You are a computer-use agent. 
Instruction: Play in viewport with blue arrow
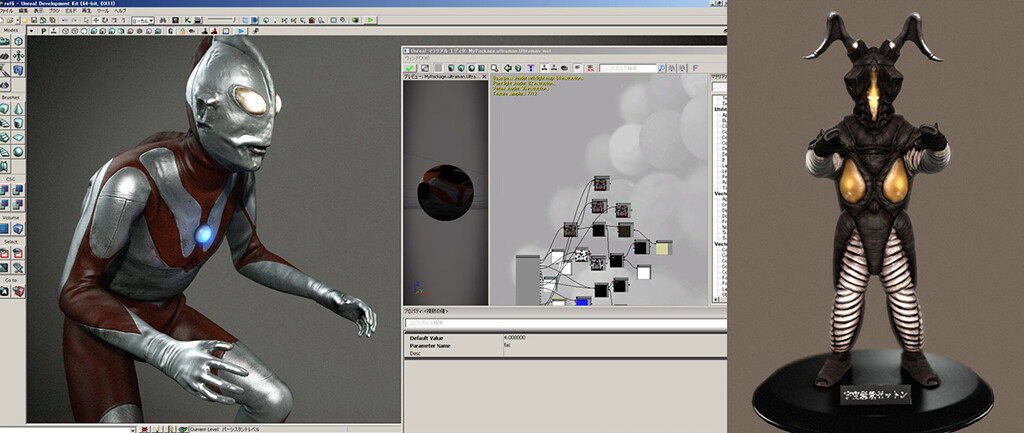(x=241, y=31)
